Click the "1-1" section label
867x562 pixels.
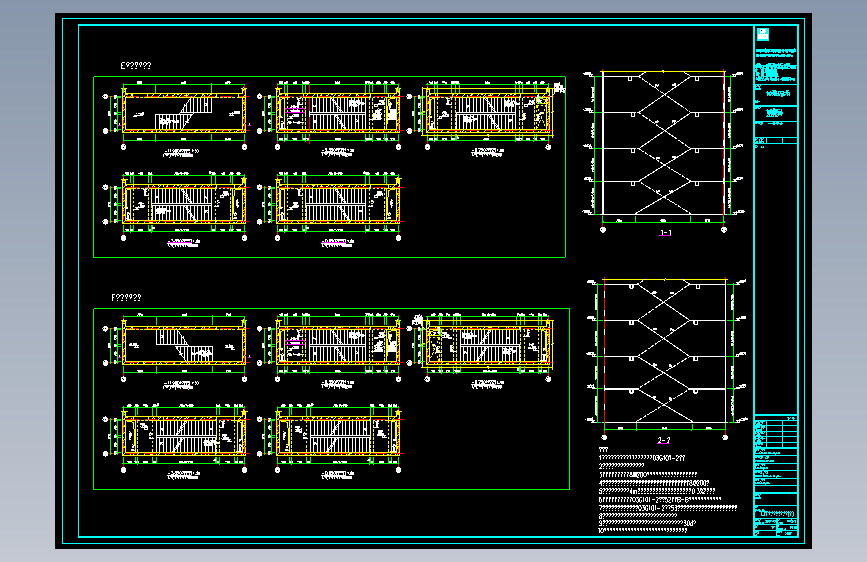pyautogui.click(x=665, y=233)
